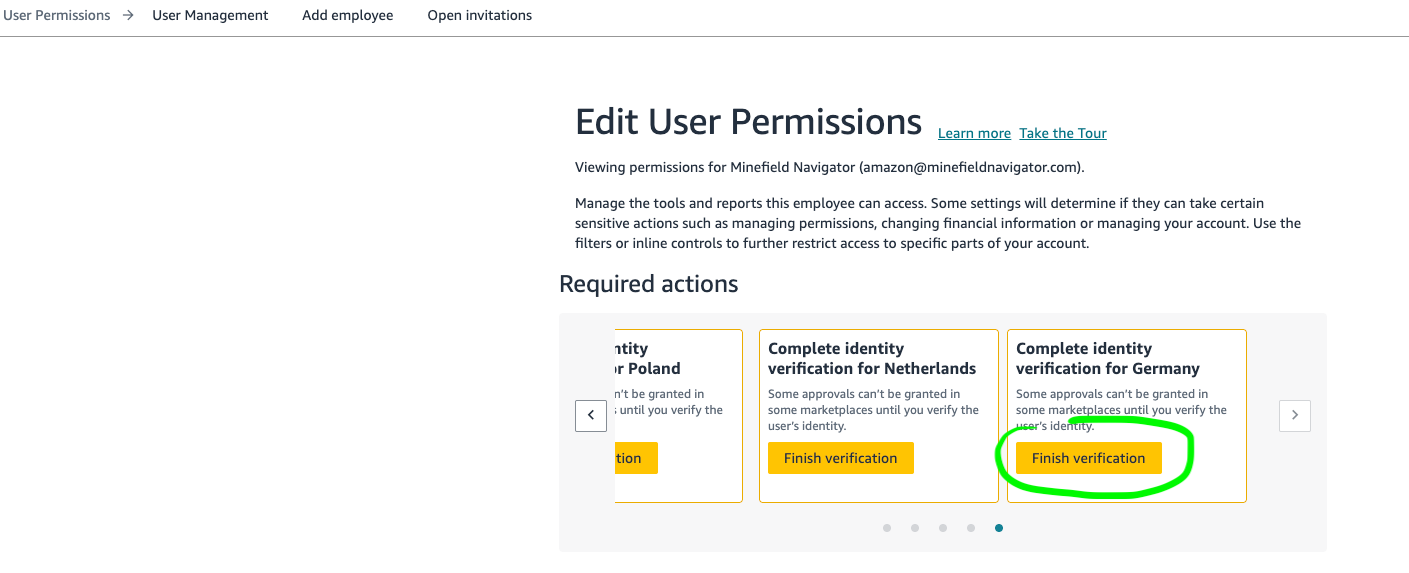The image size is (1409, 573).
Task: Select the third carousel pagination dot
Action: click(943, 528)
